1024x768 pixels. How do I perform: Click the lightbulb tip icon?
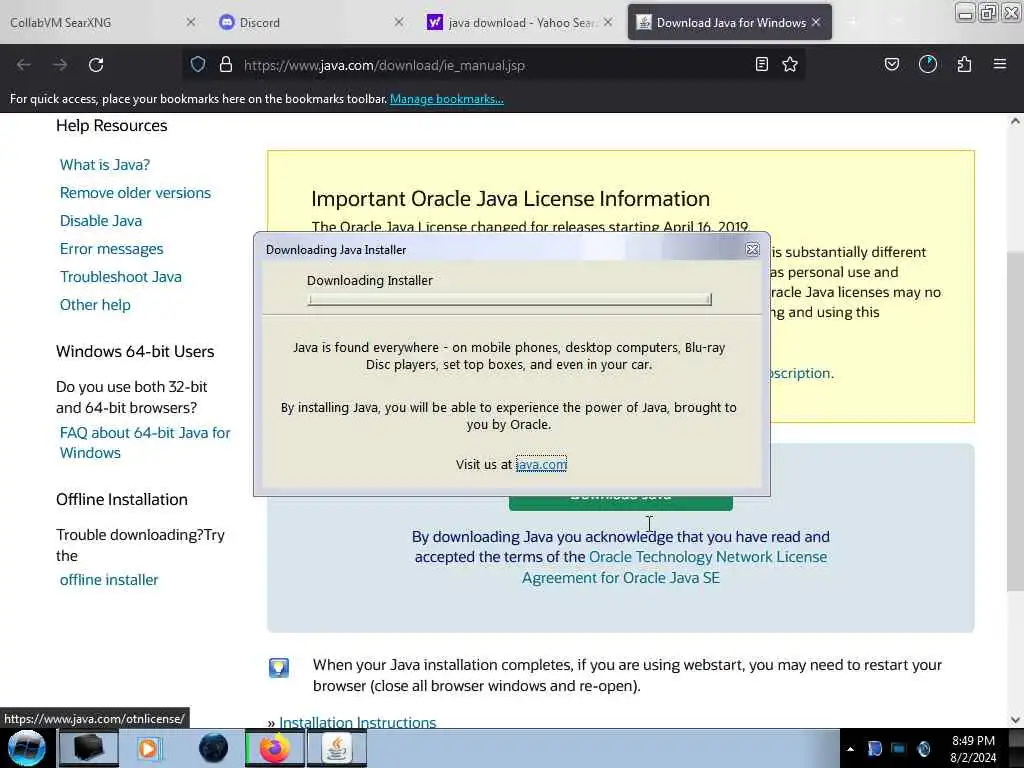279,667
